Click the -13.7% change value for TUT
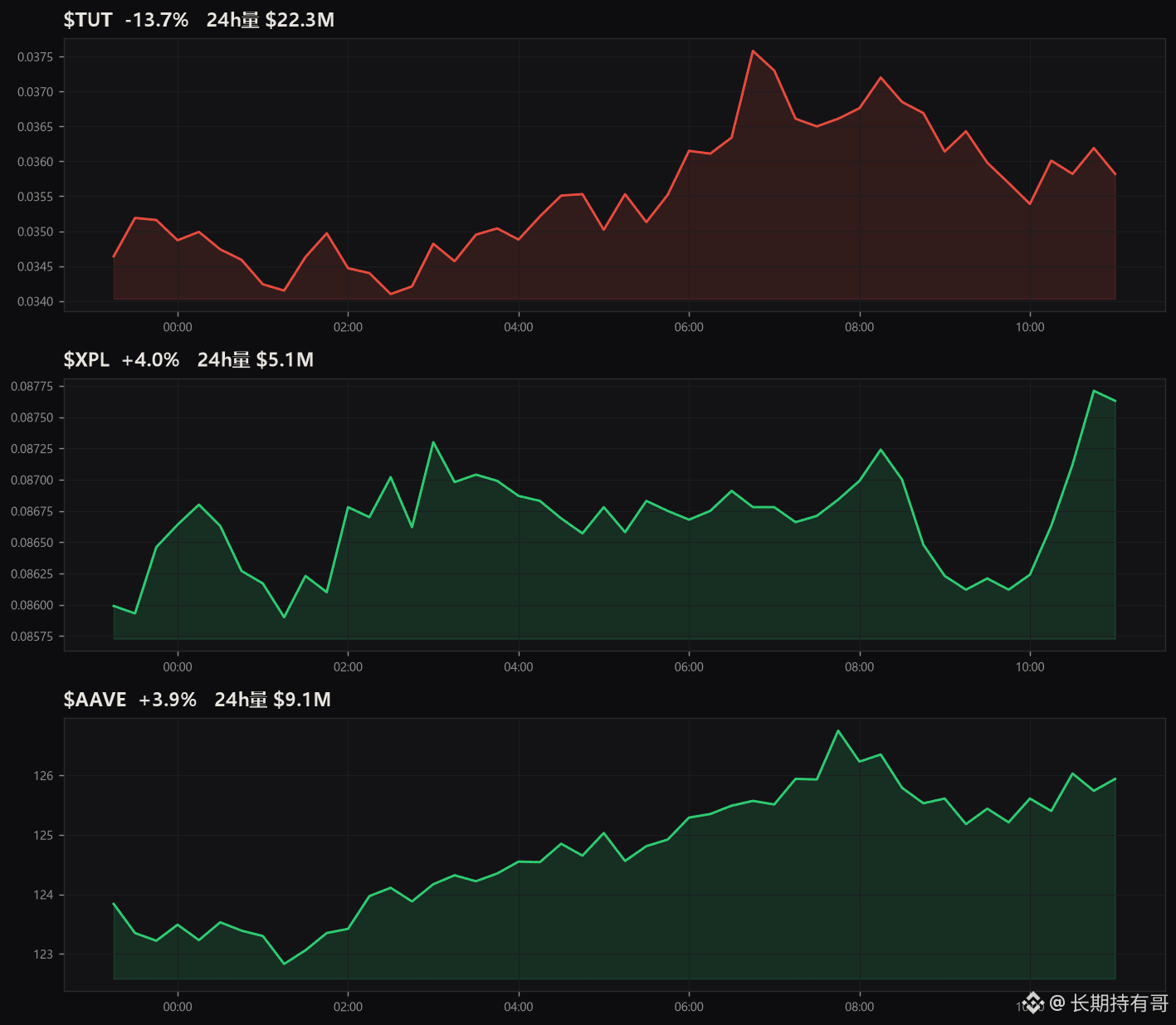Screen dimensions: 1176x1025 pyautogui.click(x=157, y=20)
